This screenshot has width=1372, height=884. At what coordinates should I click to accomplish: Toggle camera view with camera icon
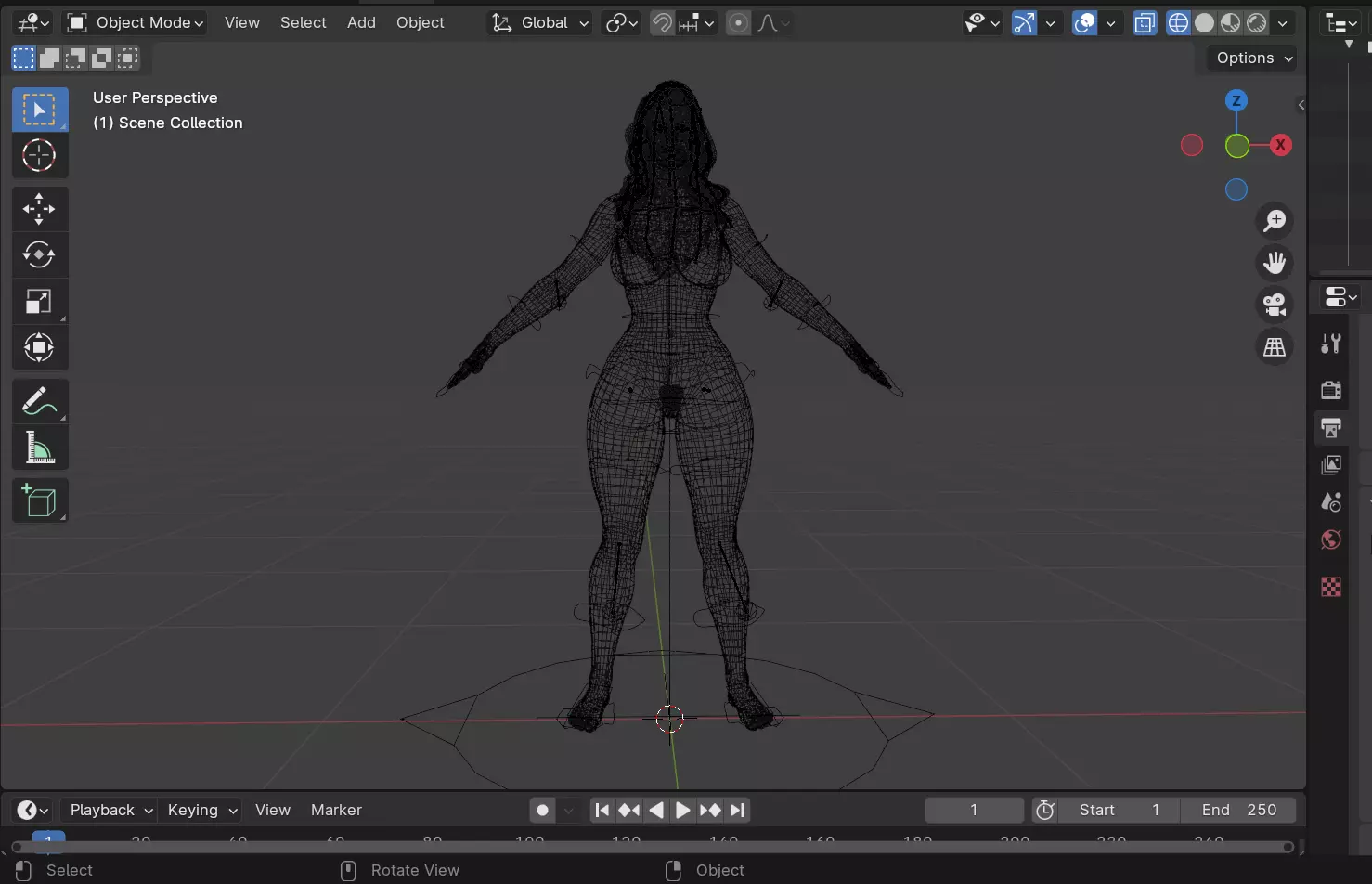coord(1275,305)
